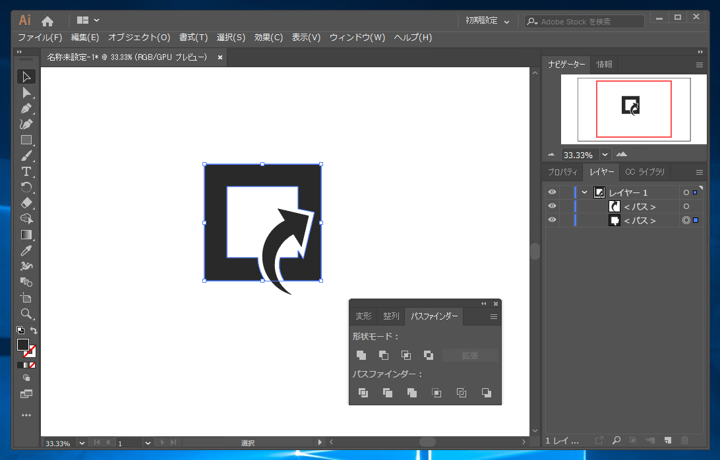Click the Fill color swatch
This screenshot has height=460, width=720.
click(x=23, y=345)
